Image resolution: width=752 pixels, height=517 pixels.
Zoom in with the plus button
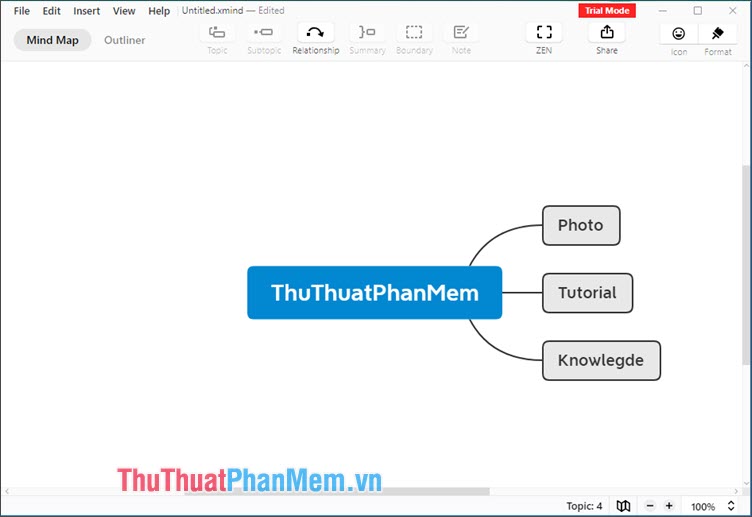(669, 506)
